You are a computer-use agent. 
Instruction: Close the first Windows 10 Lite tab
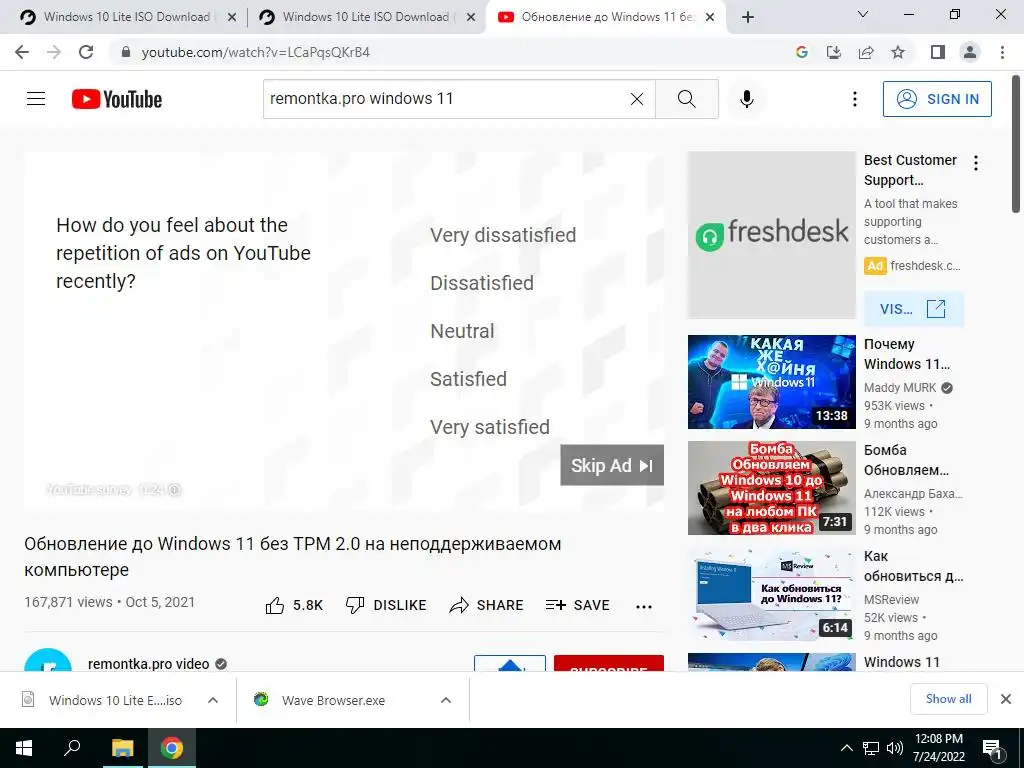pyautogui.click(x=232, y=18)
